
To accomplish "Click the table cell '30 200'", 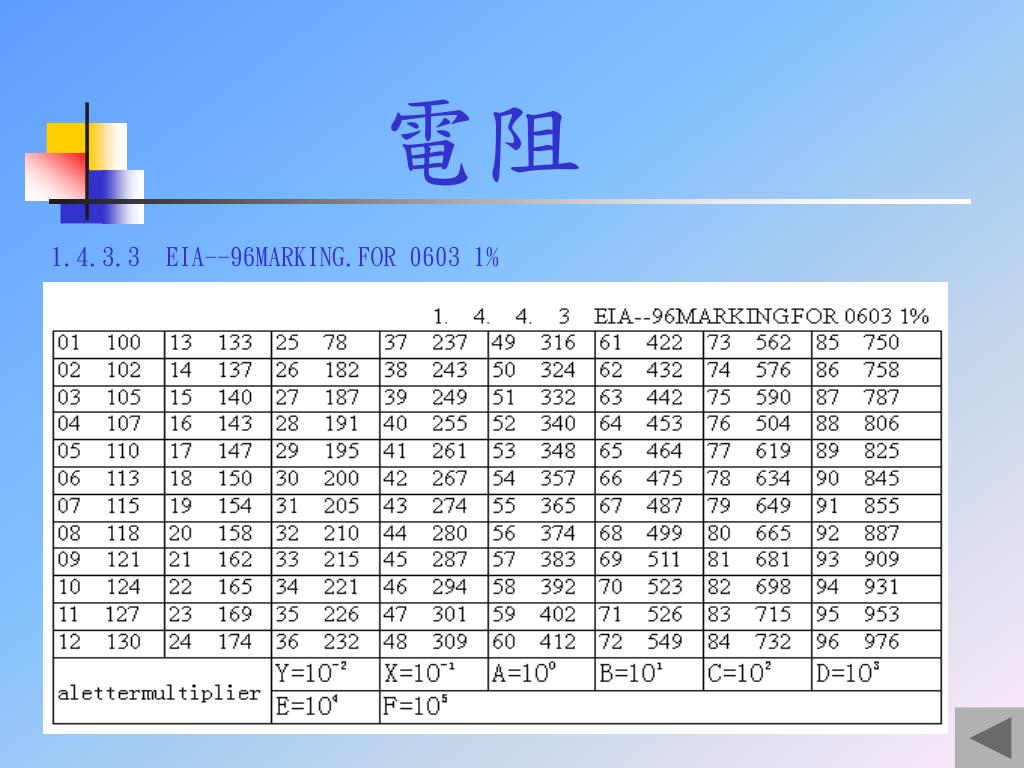I will [x=326, y=480].
